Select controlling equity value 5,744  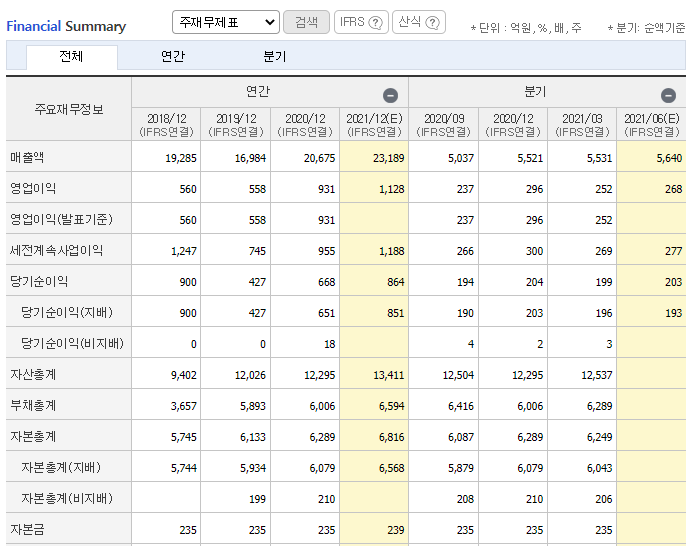(184, 468)
